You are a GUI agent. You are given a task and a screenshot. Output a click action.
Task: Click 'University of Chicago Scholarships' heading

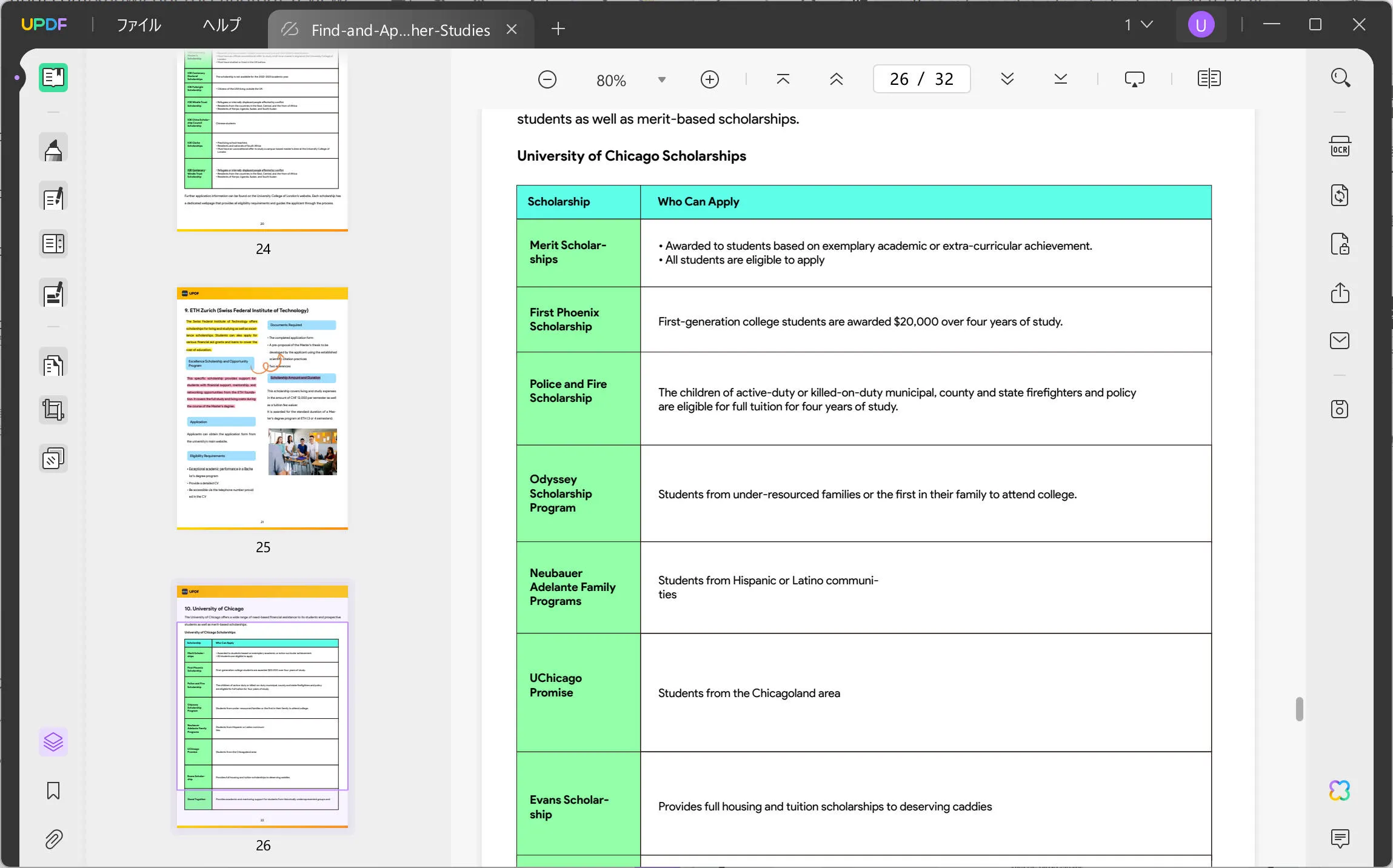[x=631, y=156]
